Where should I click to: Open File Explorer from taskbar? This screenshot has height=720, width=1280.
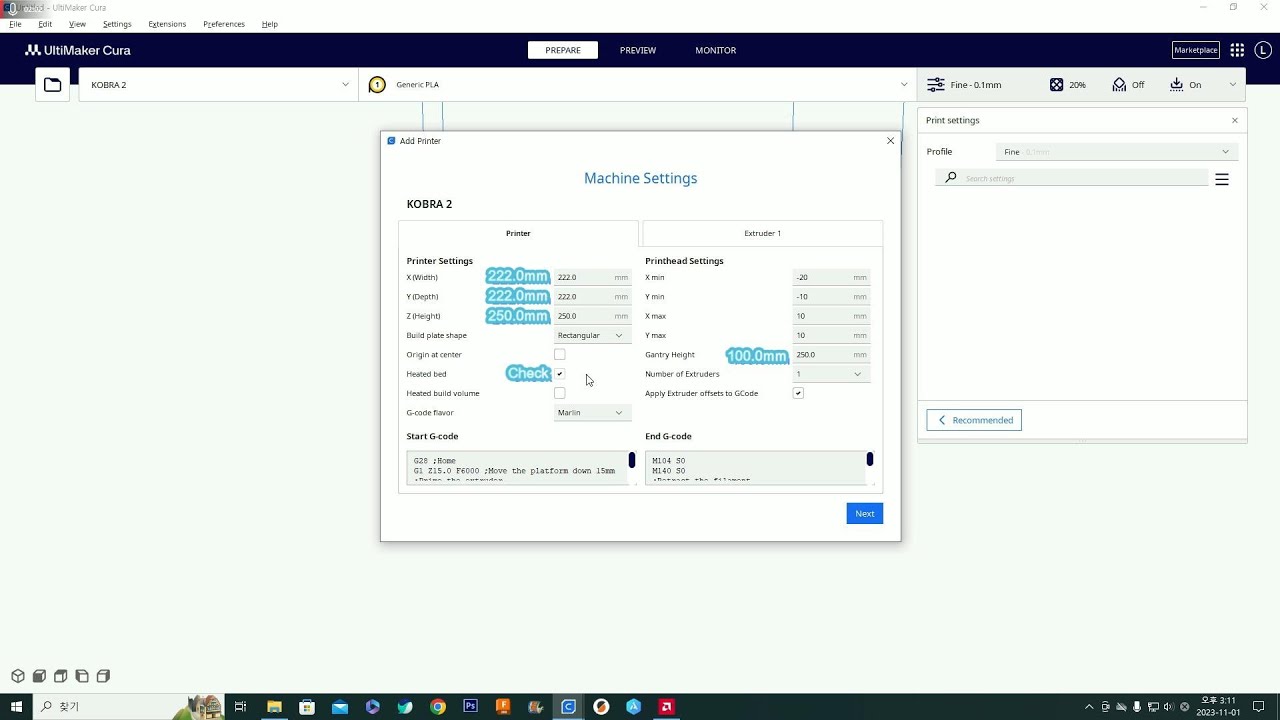click(274, 706)
